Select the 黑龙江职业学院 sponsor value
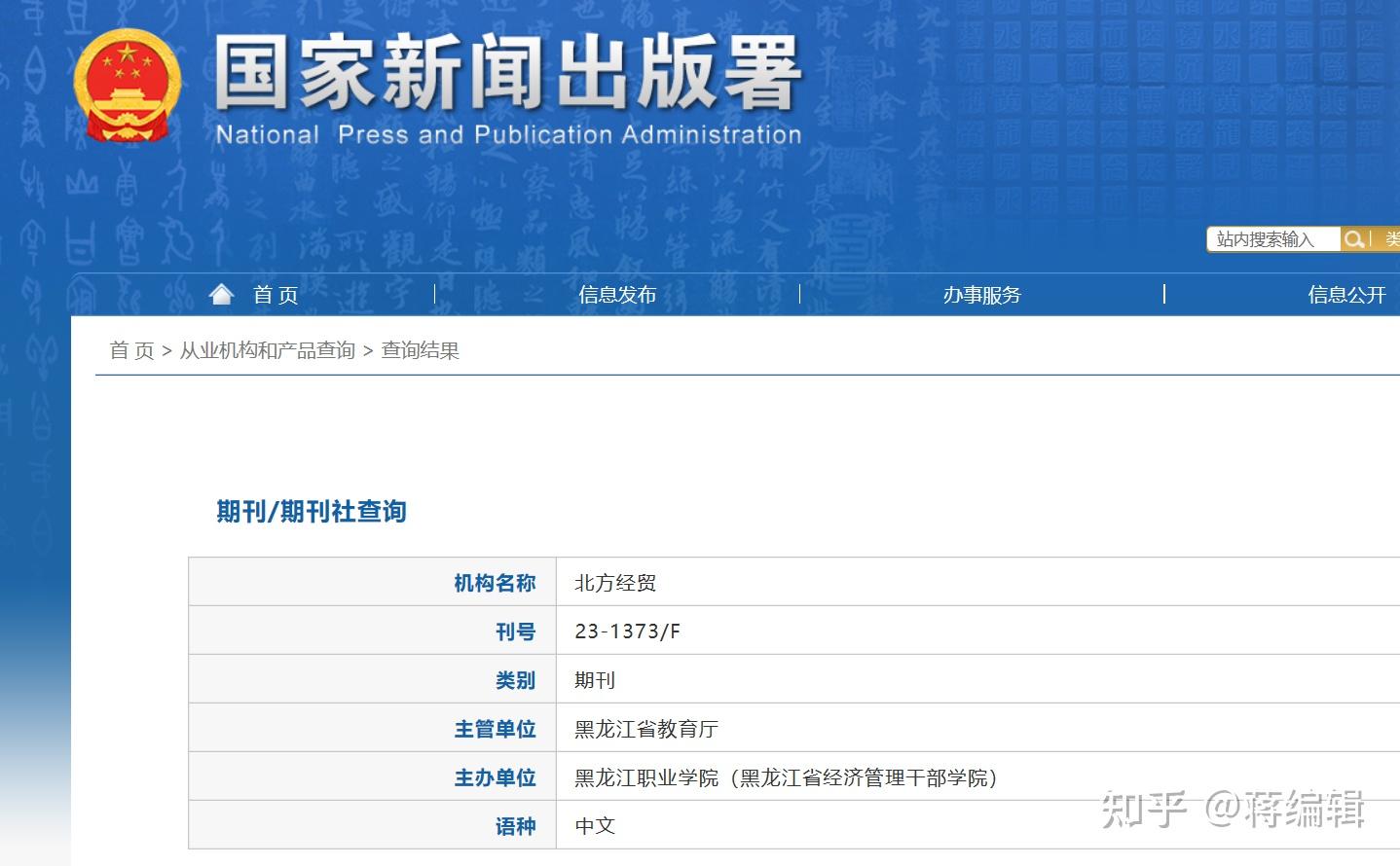The image size is (1400, 866). [x=786, y=777]
